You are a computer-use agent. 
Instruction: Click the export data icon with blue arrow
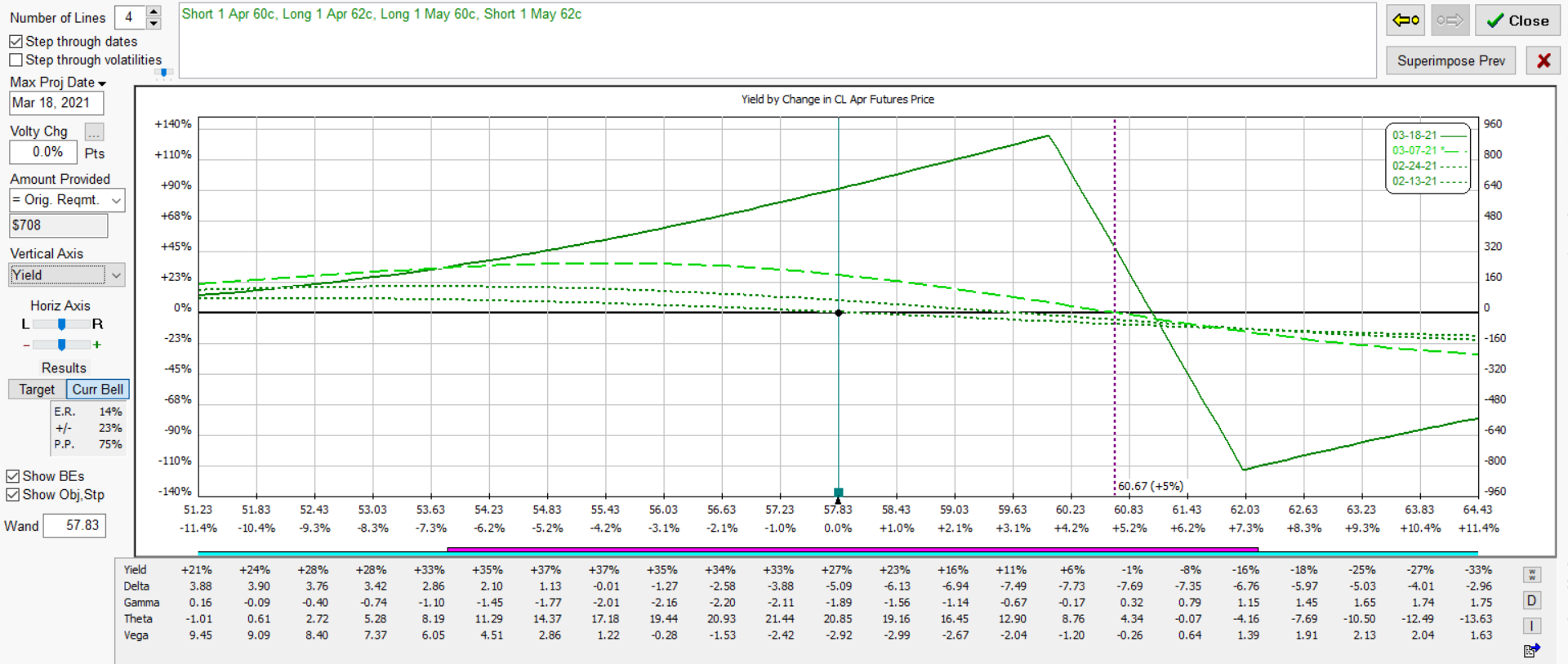click(x=1532, y=650)
